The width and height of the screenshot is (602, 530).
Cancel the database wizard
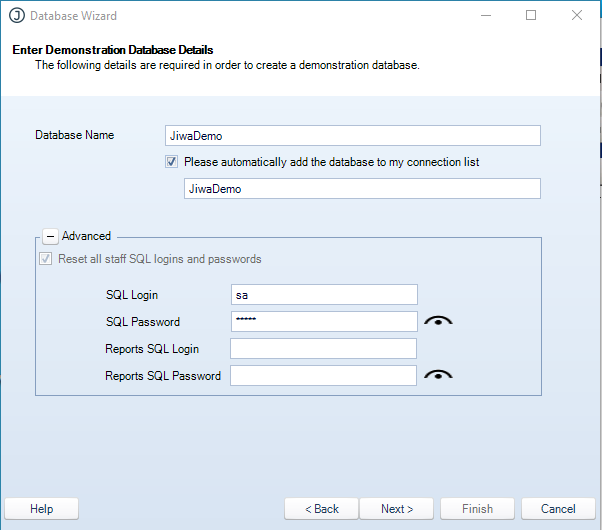tap(559, 509)
